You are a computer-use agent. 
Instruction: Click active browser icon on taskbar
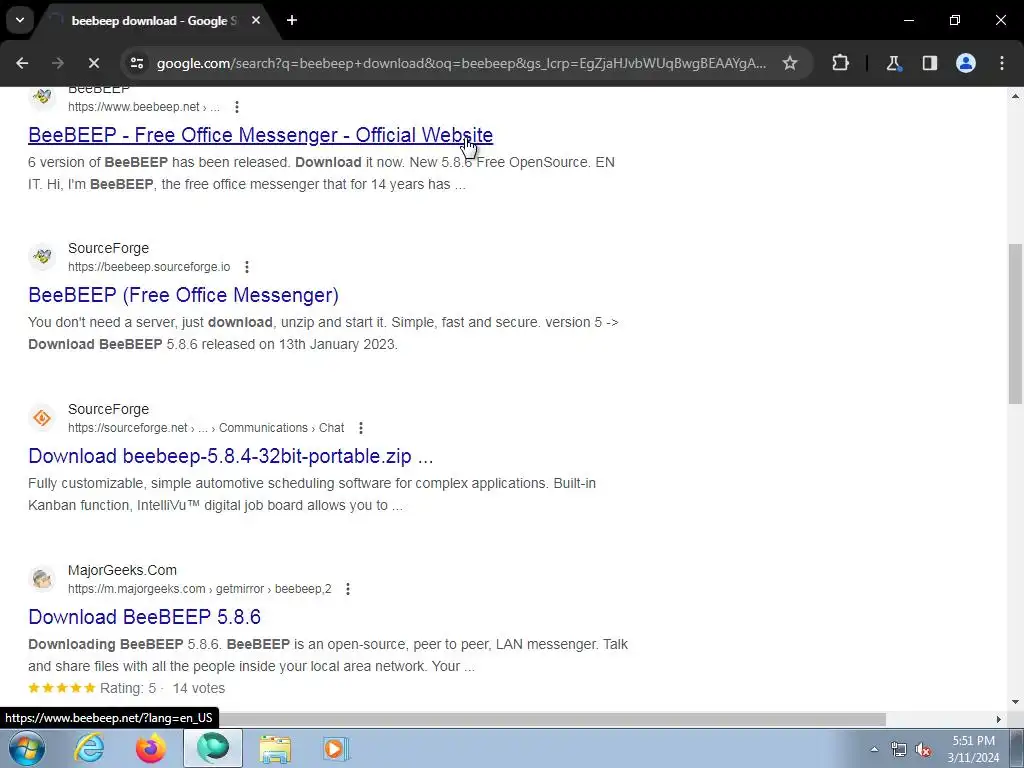pyautogui.click(x=213, y=748)
